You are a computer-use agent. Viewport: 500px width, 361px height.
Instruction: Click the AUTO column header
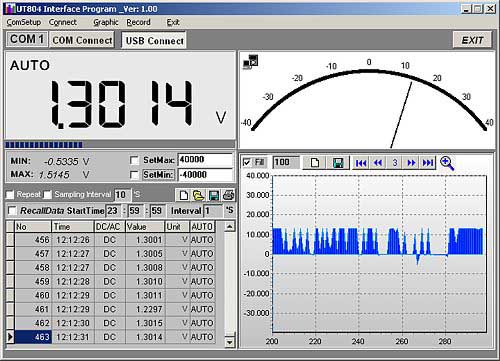(x=202, y=227)
